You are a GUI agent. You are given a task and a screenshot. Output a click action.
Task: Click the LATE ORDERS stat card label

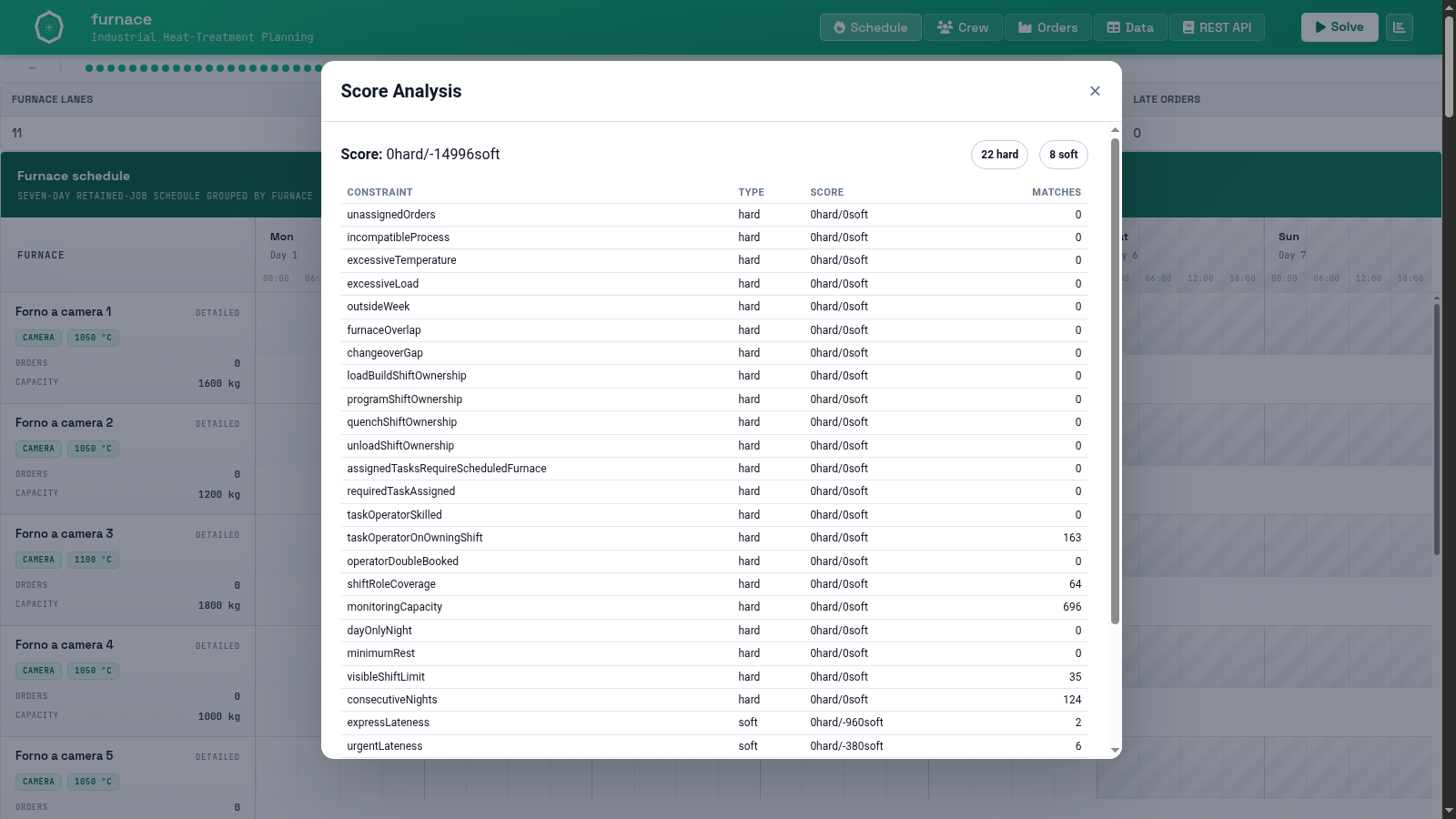(1167, 99)
